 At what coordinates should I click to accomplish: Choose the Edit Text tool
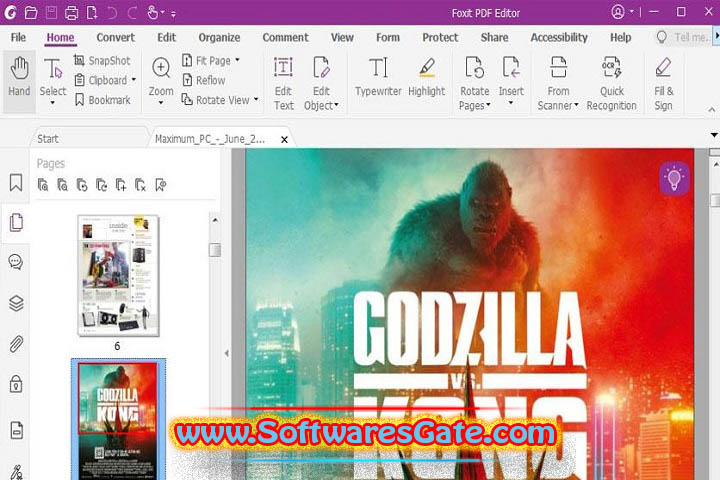[x=283, y=83]
